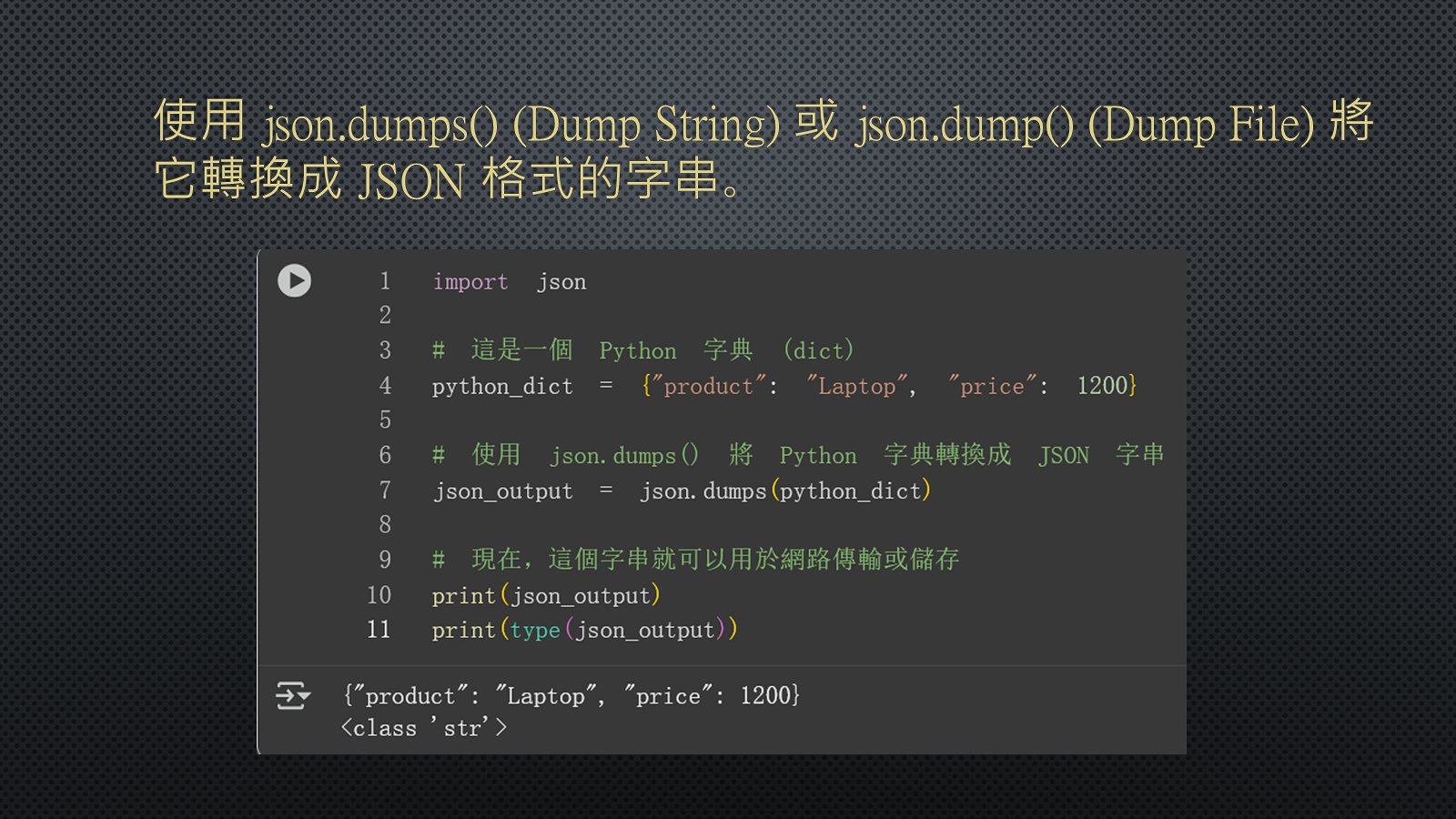The width and height of the screenshot is (1456, 819).
Task: Click the print(json_output) statement
Action: [x=545, y=596]
